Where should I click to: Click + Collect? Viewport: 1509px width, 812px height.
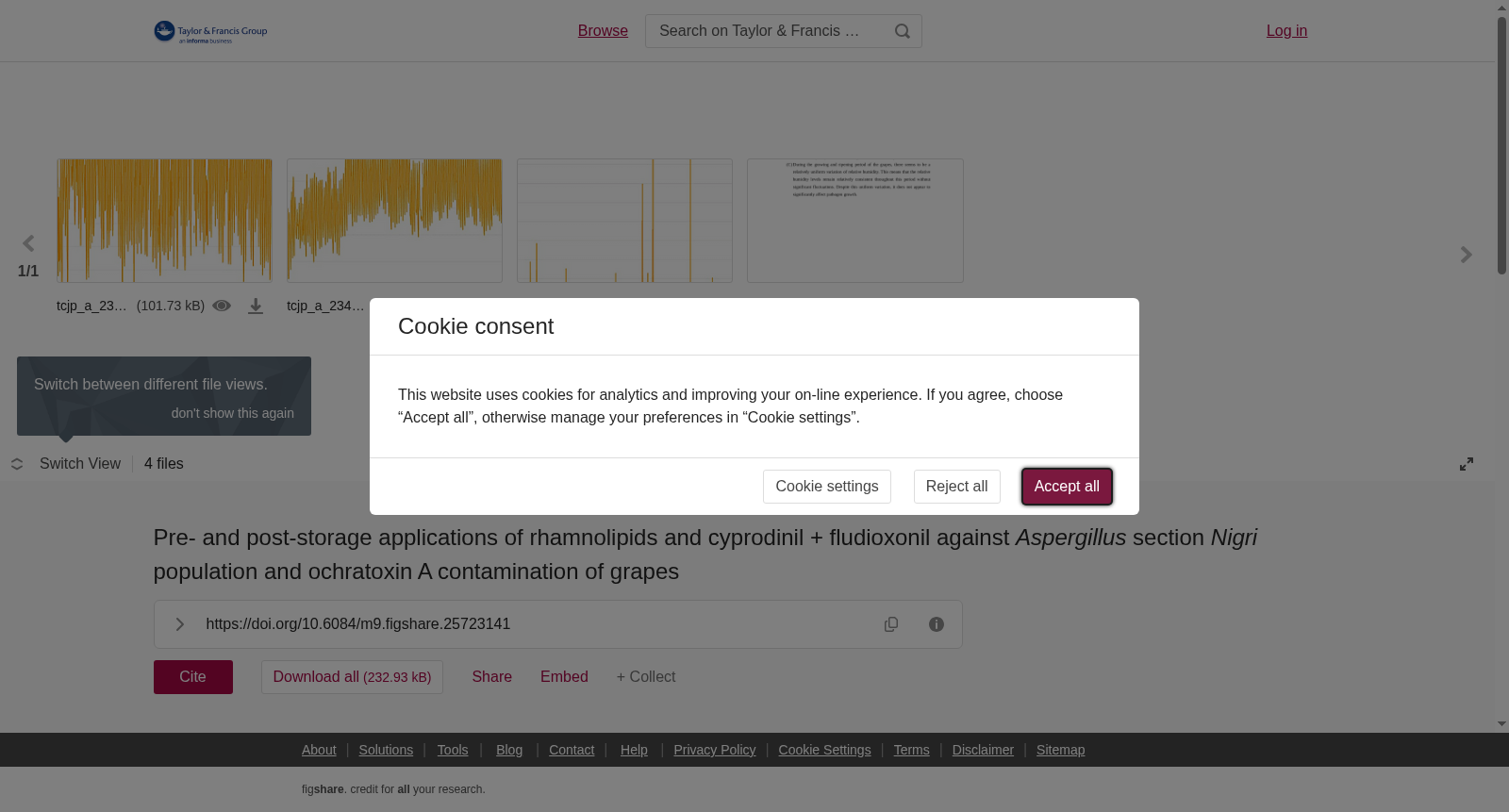coord(646,677)
